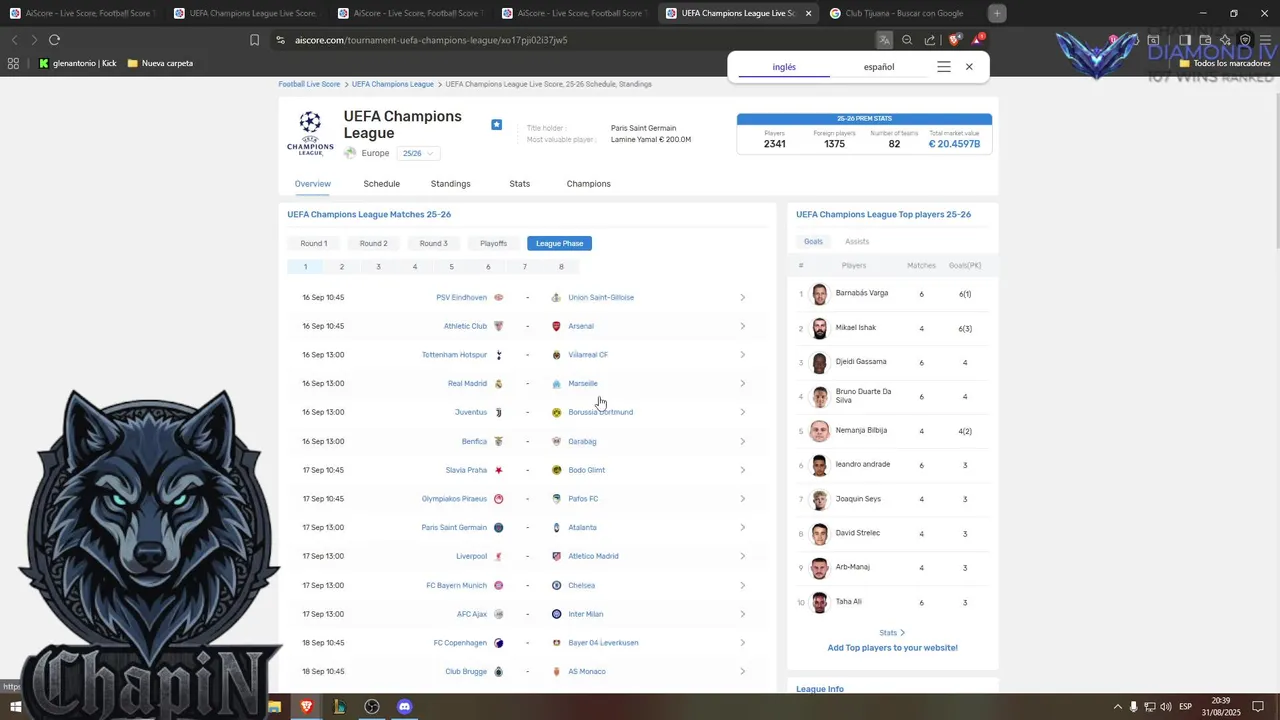The width and height of the screenshot is (1280, 720).
Task: Click Brave browser taskbar icon
Action: [306, 707]
